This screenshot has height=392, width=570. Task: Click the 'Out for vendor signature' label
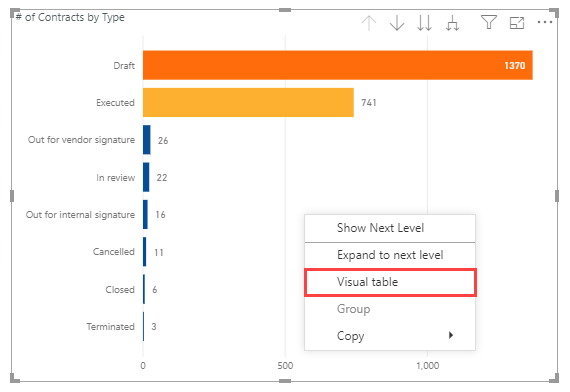pyautogui.click(x=81, y=140)
